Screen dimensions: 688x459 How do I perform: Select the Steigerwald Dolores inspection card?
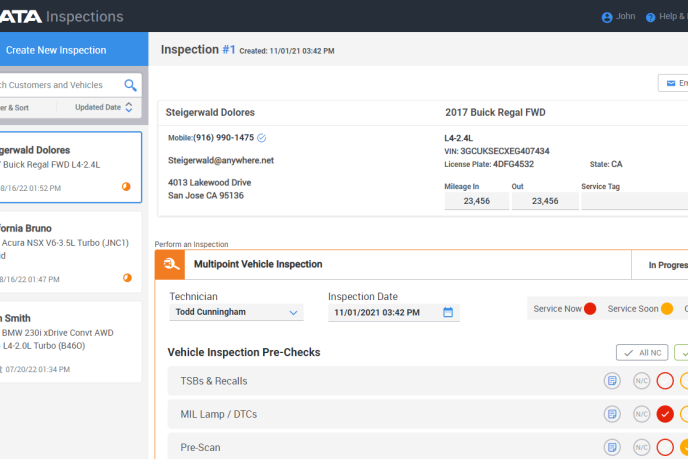(x=70, y=167)
